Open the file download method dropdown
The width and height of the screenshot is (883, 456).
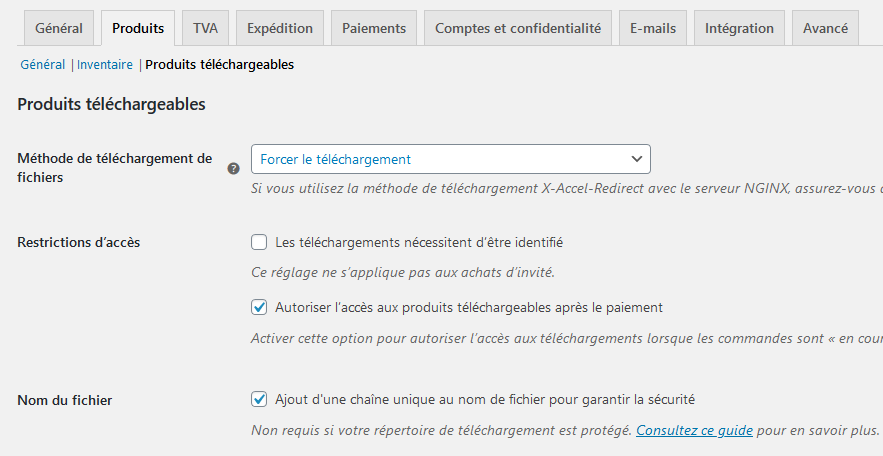[x=451, y=159]
